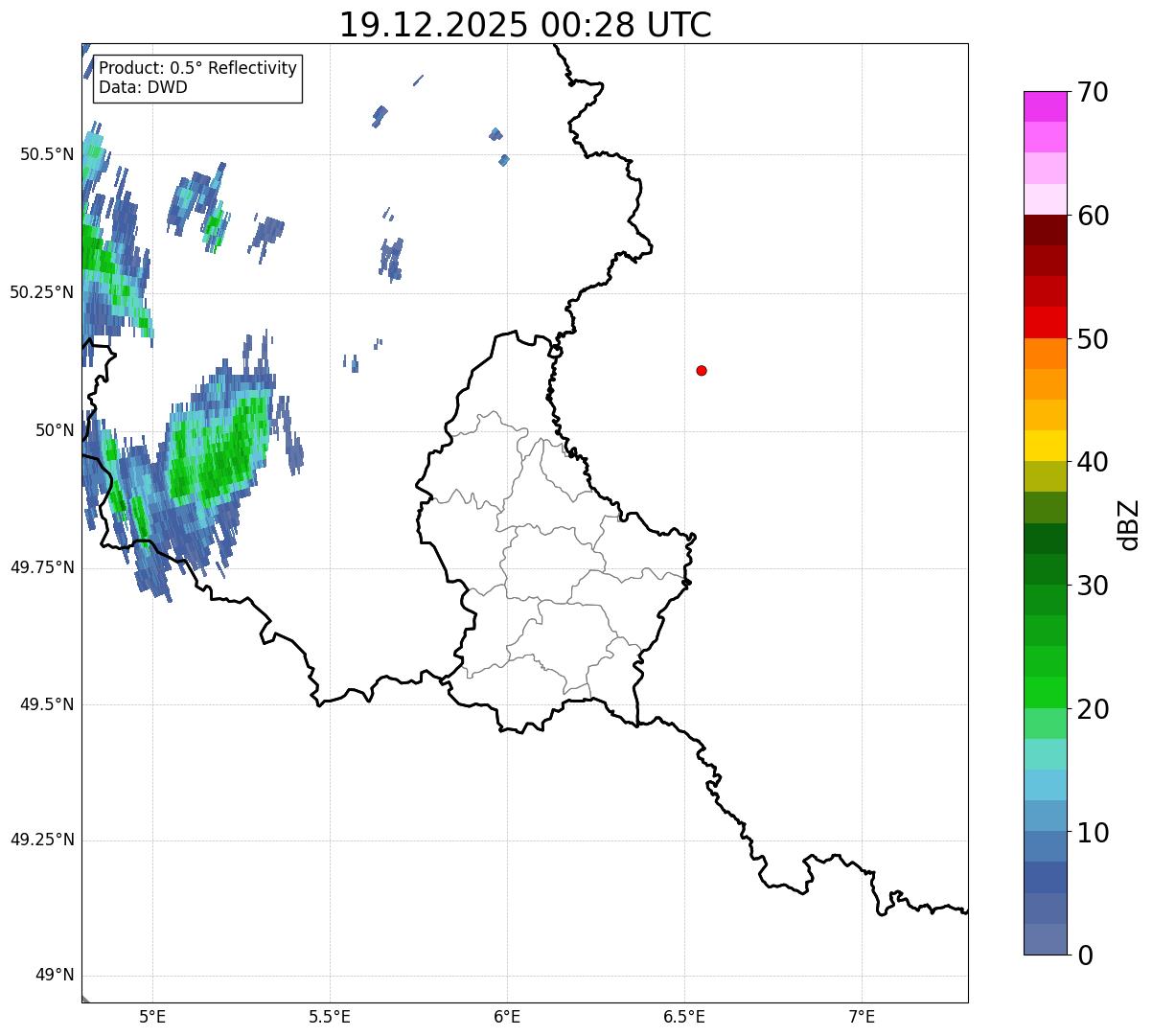Click the "Data: DWD" legend line
Viewport: 1152px width, 1036px height.
143,87
